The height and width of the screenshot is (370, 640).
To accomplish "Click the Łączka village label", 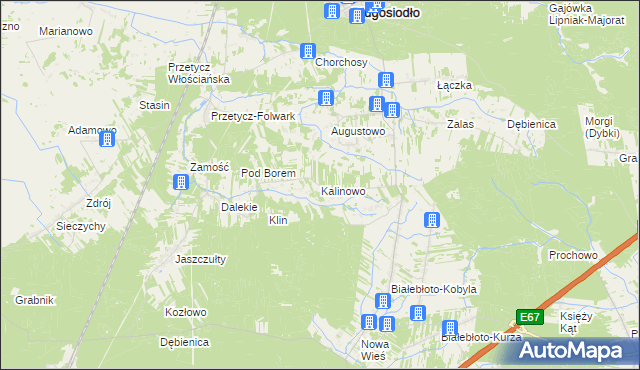I will [x=454, y=85].
